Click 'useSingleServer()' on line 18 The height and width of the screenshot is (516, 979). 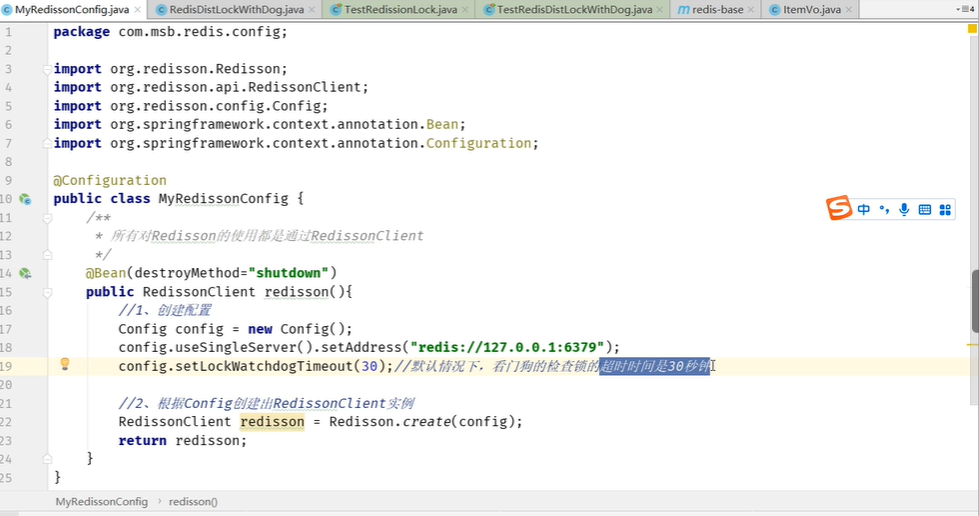[x=244, y=347]
